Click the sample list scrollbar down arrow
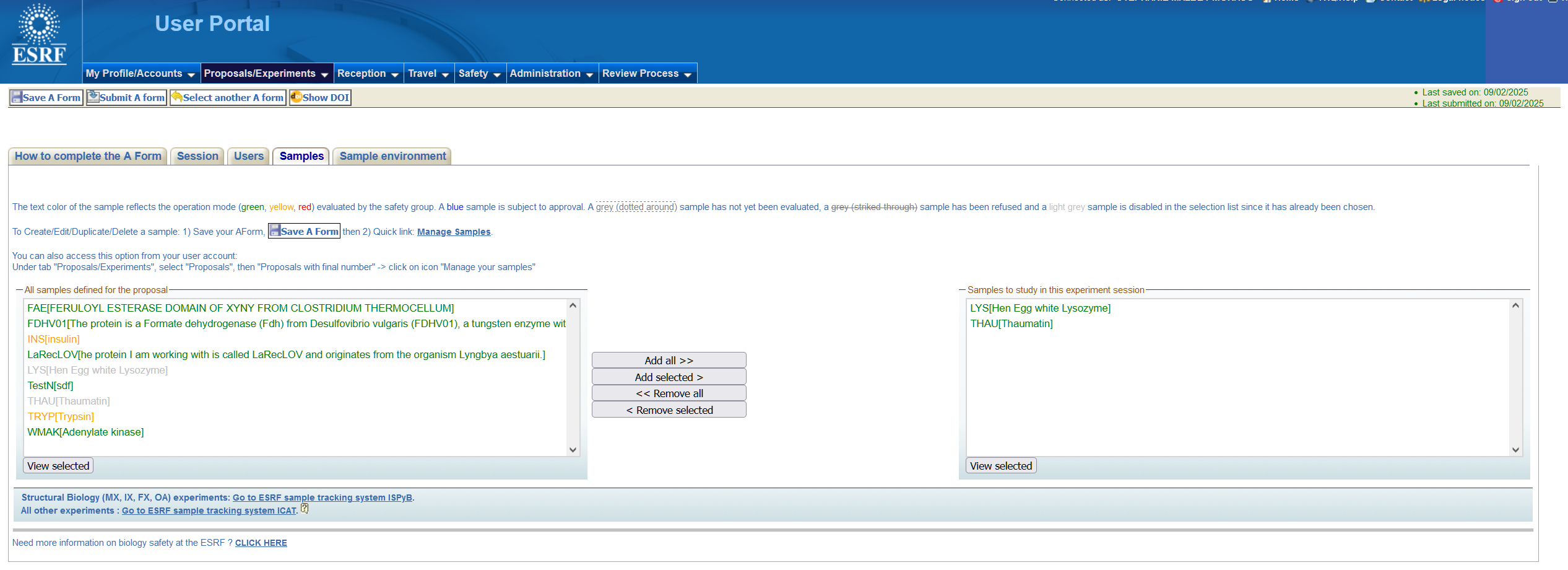Image resolution: width=1568 pixels, height=570 pixels. [x=572, y=450]
